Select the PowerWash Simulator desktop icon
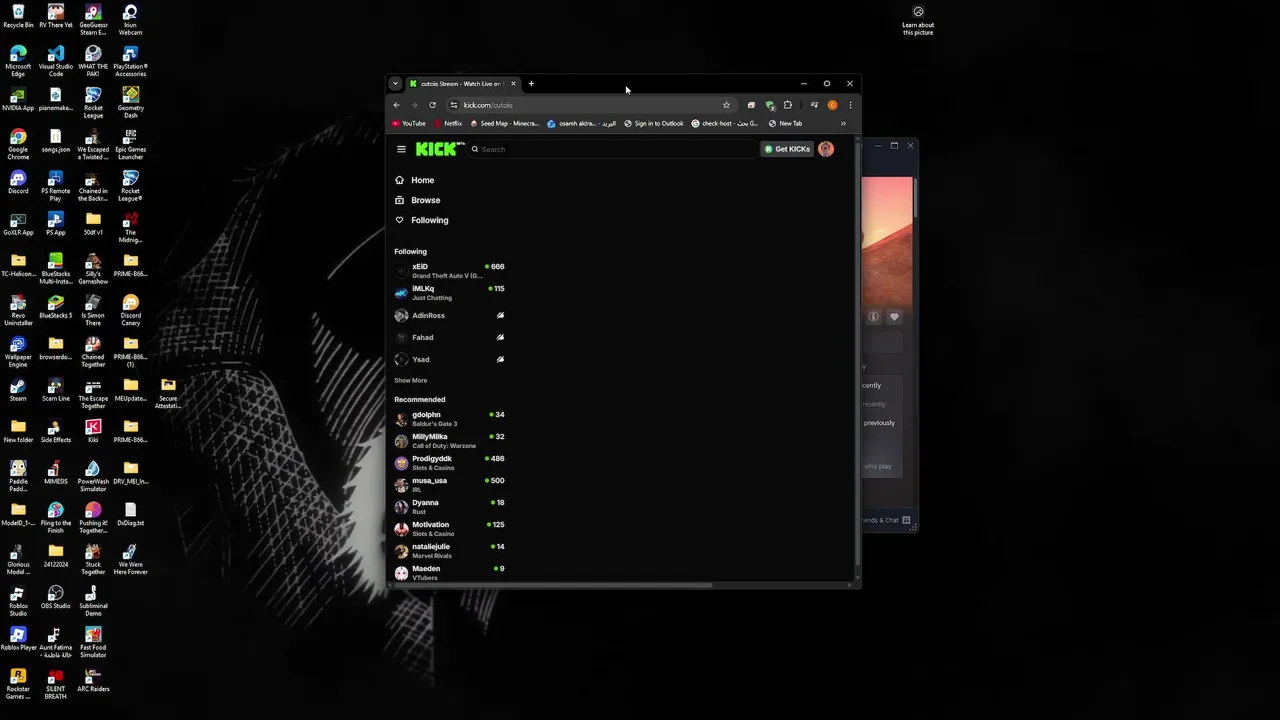The height and width of the screenshot is (720, 1280). tap(93, 477)
